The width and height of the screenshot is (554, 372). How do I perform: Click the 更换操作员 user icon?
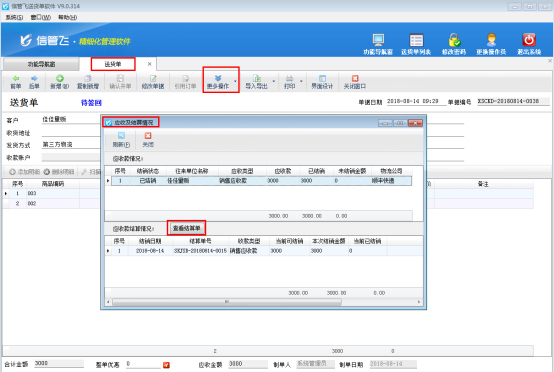(491, 40)
